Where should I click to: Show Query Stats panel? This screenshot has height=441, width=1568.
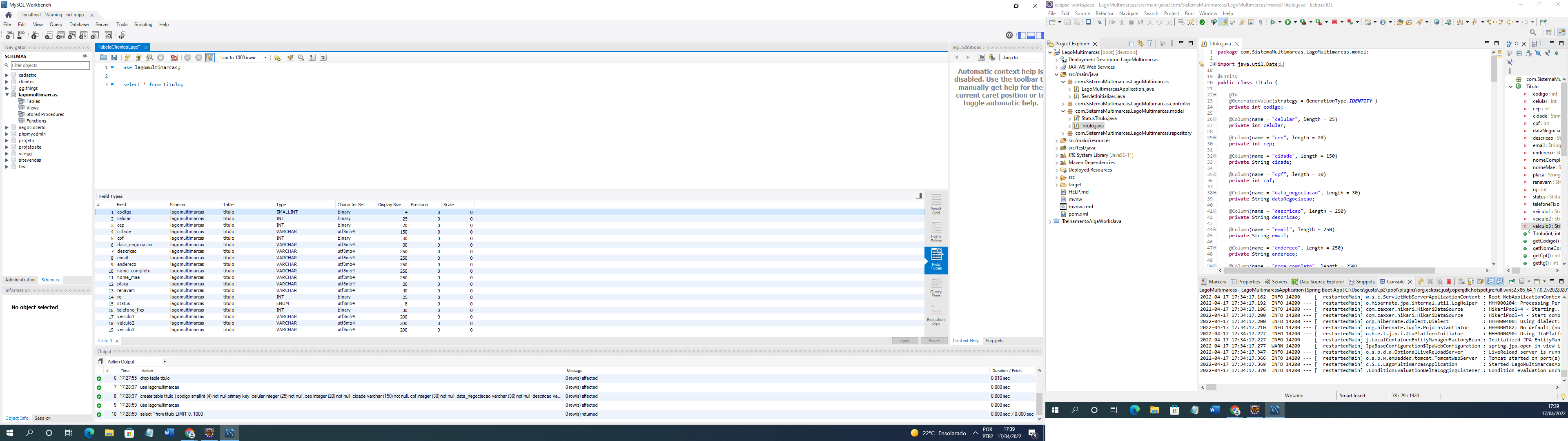pos(936,288)
